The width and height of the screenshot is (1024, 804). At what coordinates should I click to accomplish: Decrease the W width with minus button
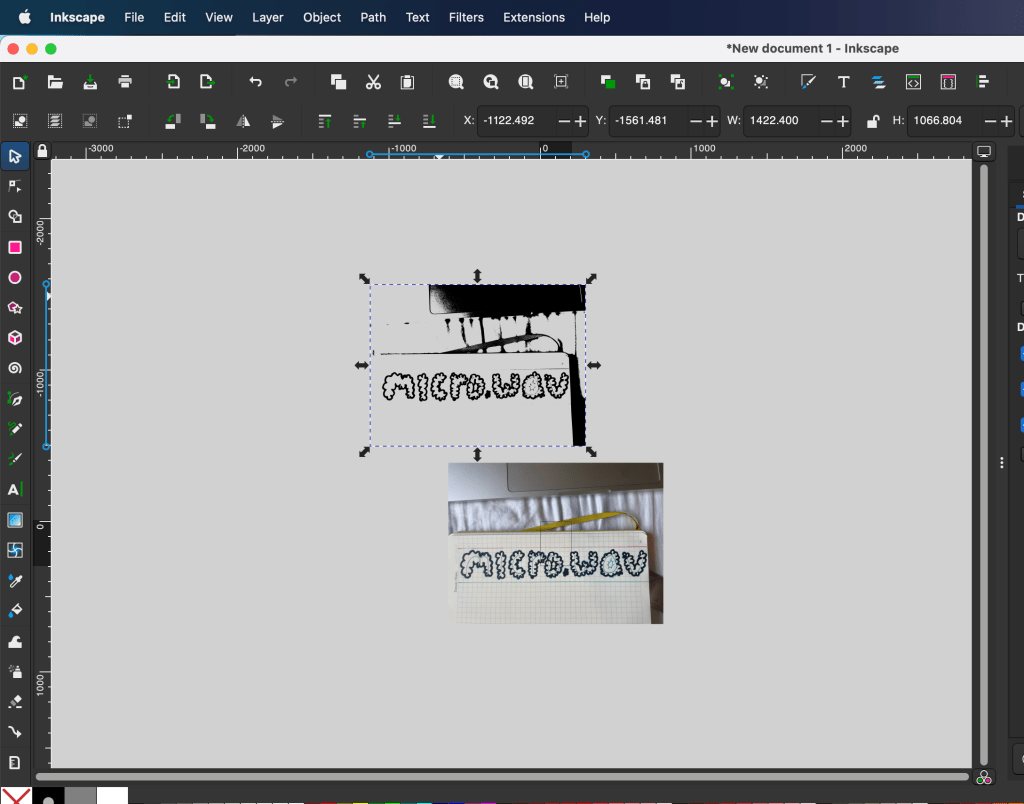[826, 121]
